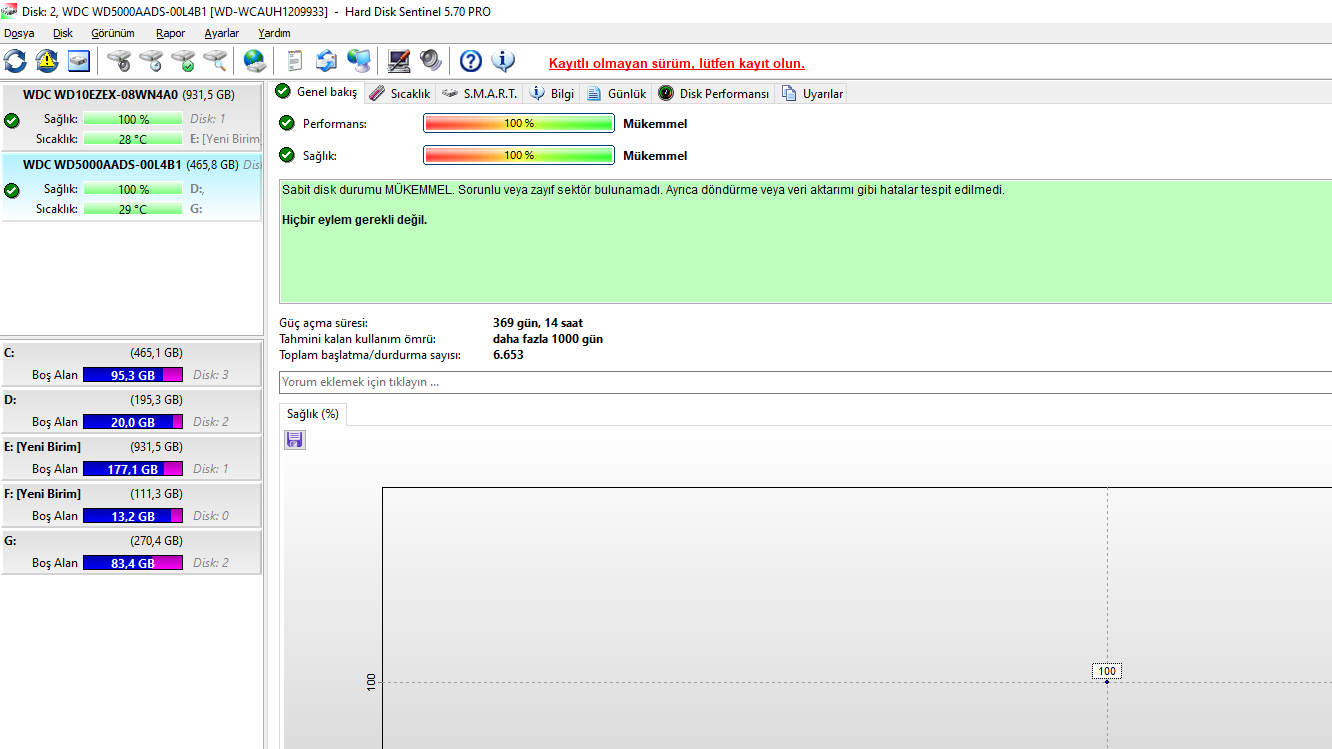1332x749 pixels.
Task: Click the D: drive 20,0 GB free bar
Action: 133,422
